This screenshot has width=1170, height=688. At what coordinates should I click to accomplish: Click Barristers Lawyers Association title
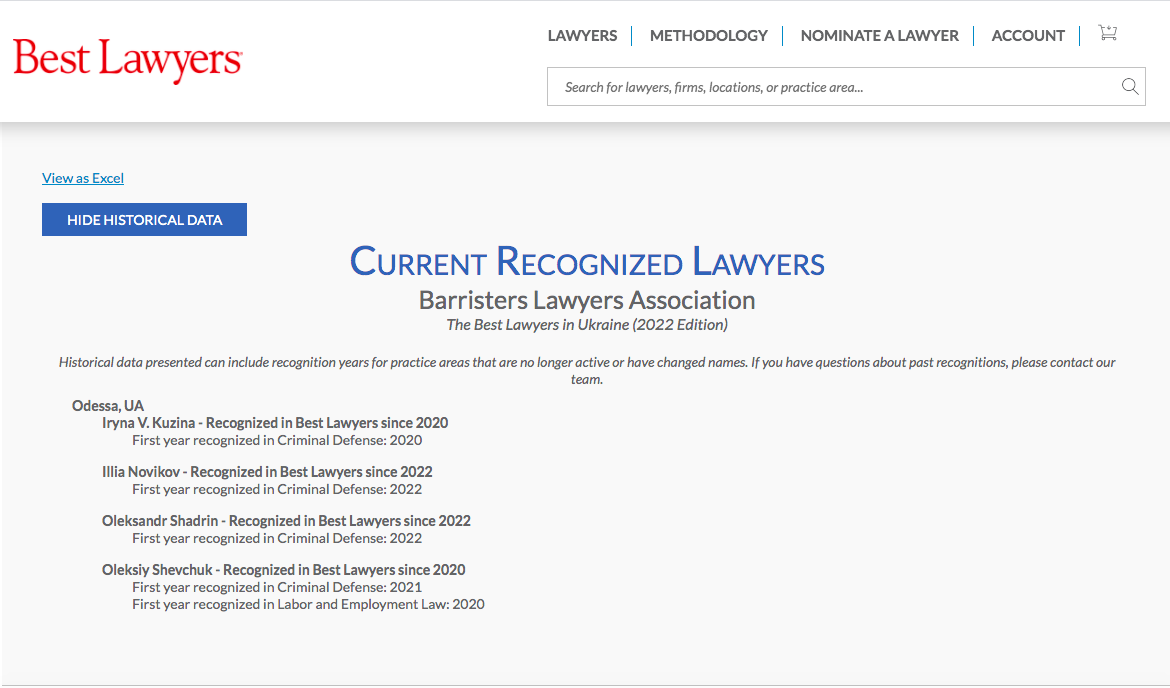coord(586,300)
